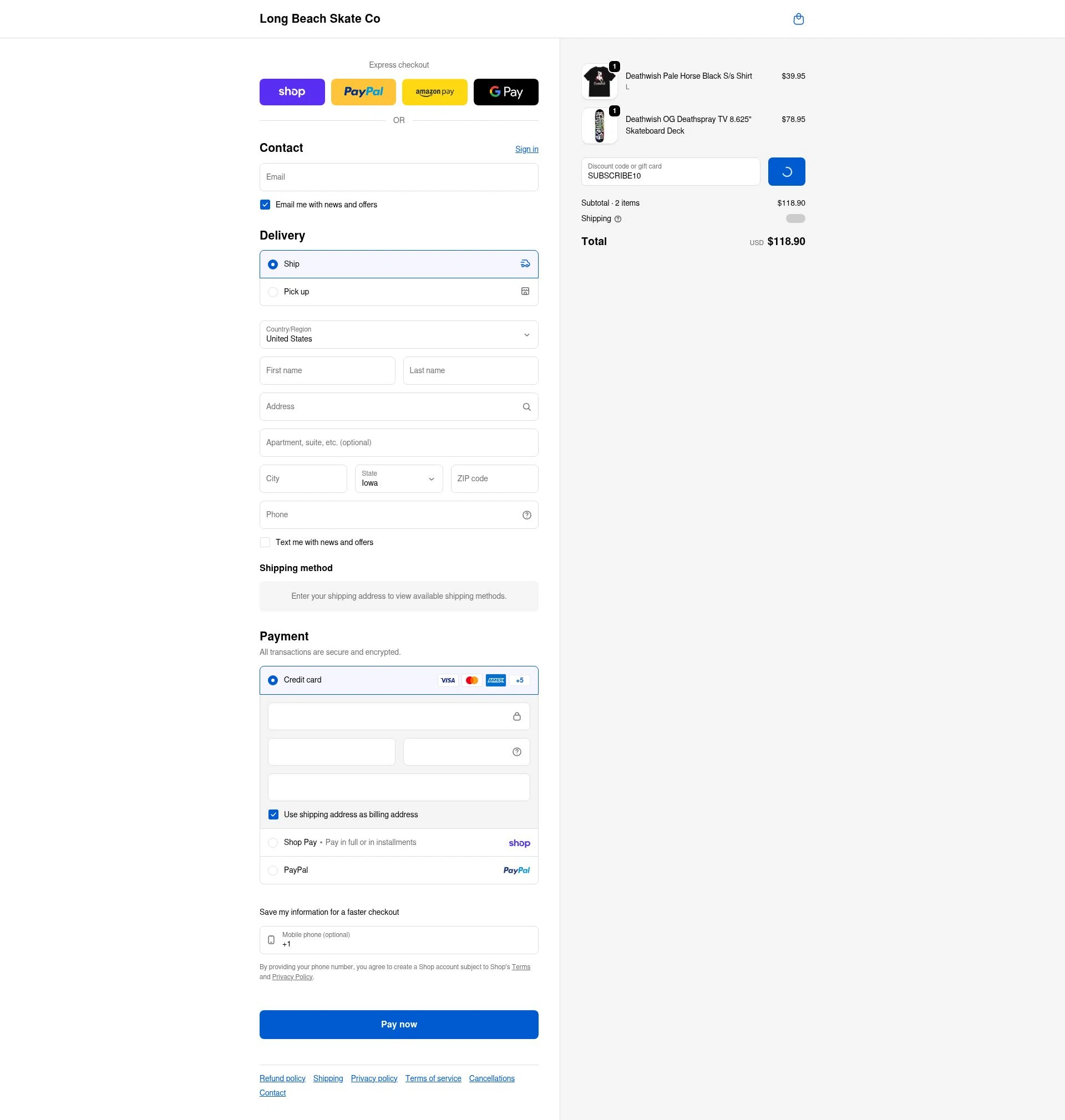The image size is (1065, 1120).
Task: Uncheck Email me with news and offers
Action: click(x=265, y=204)
